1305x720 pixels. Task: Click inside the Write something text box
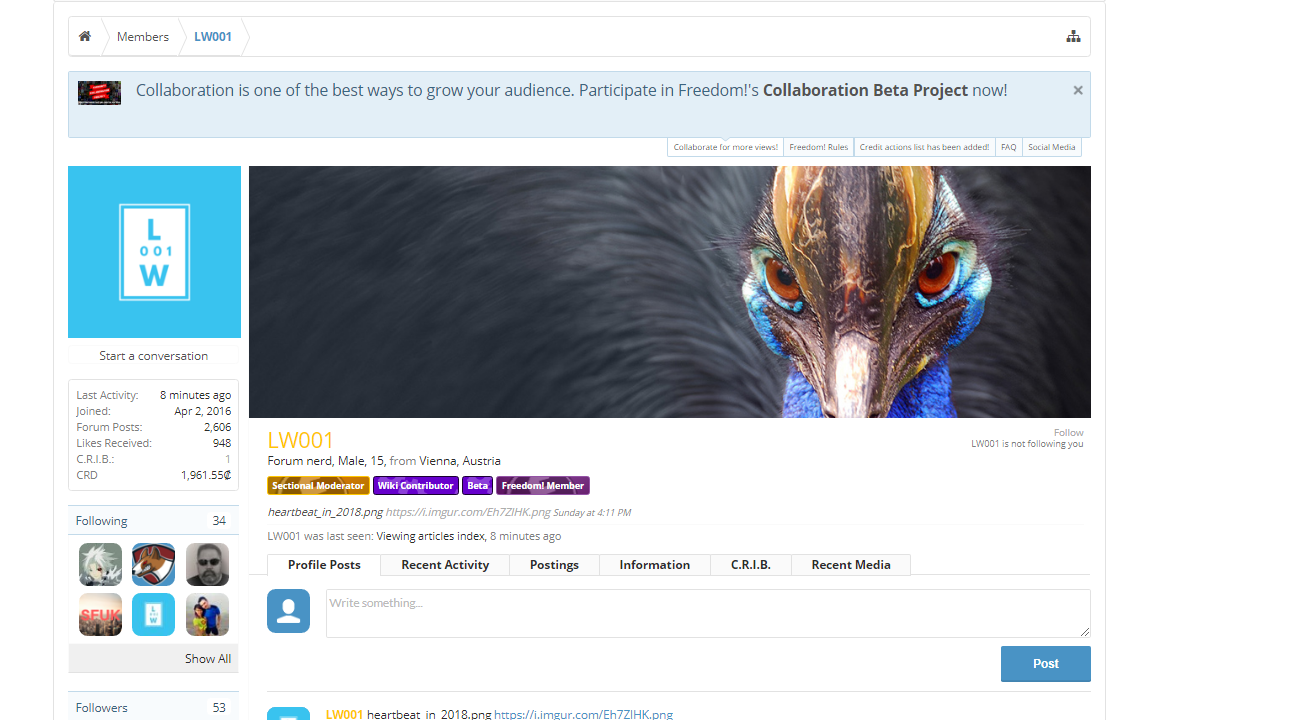coord(707,613)
